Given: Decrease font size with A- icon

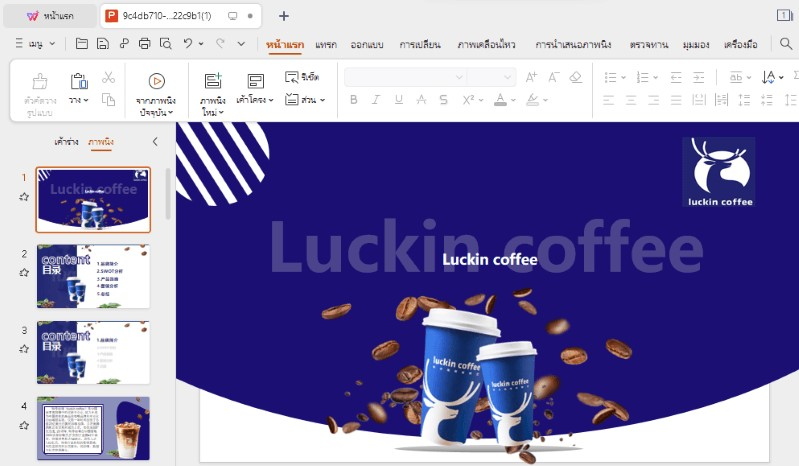Looking at the screenshot, I should coord(553,77).
